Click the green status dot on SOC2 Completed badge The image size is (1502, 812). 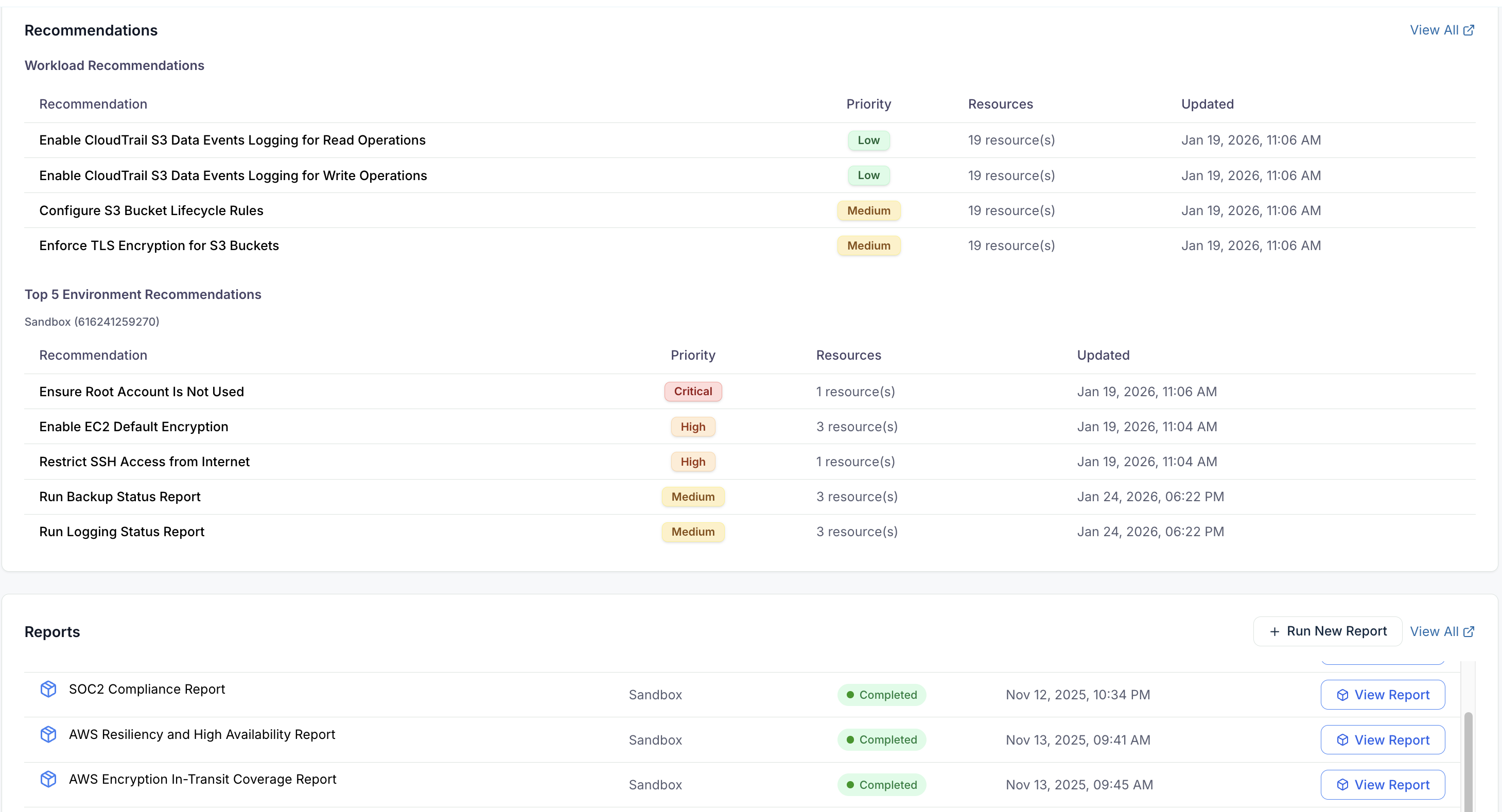point(851,695)
